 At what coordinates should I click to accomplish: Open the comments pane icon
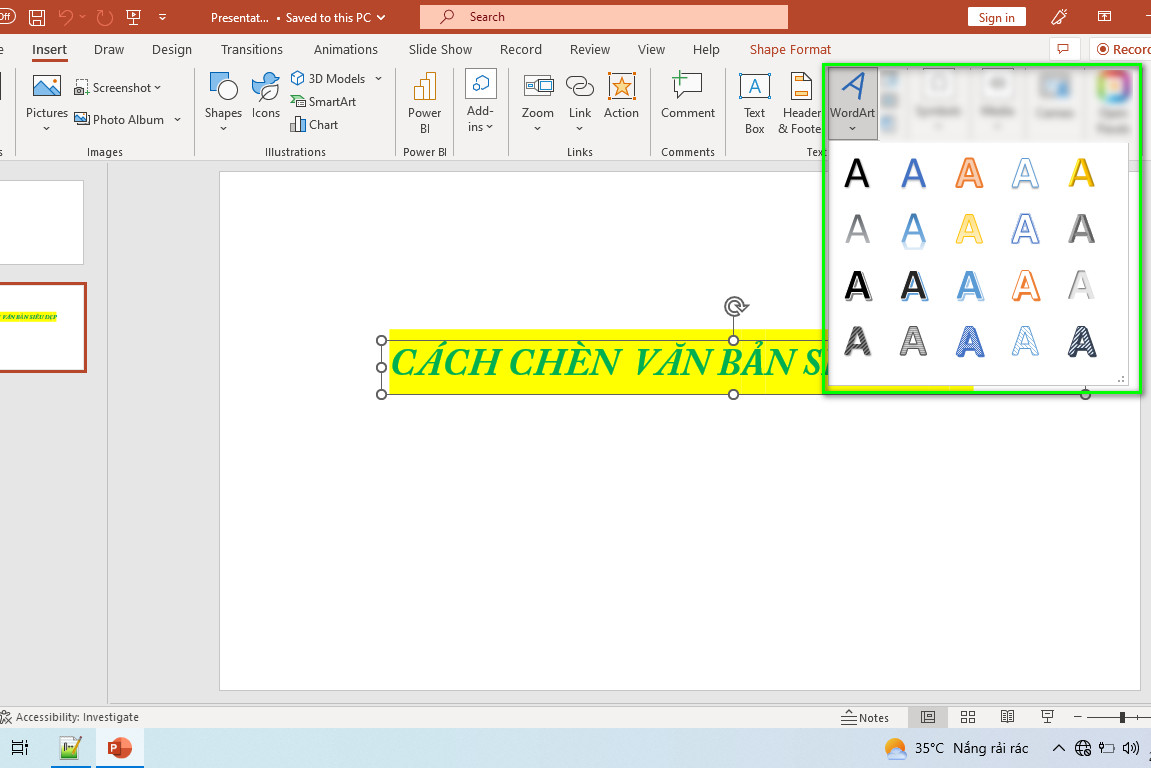pyautogui.click(x=1063, y=49)
